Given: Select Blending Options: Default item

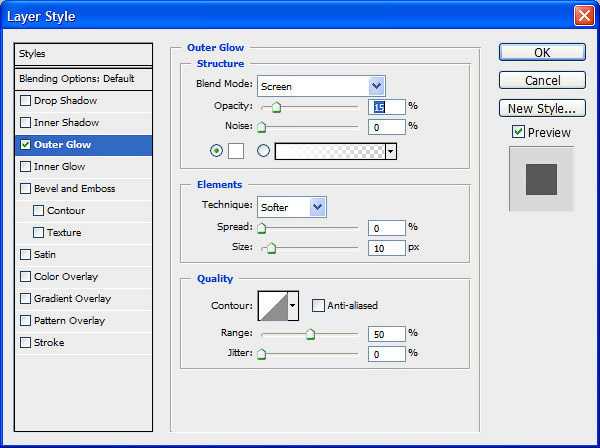Looking at the screenshot, I should (x=84, y=78).
